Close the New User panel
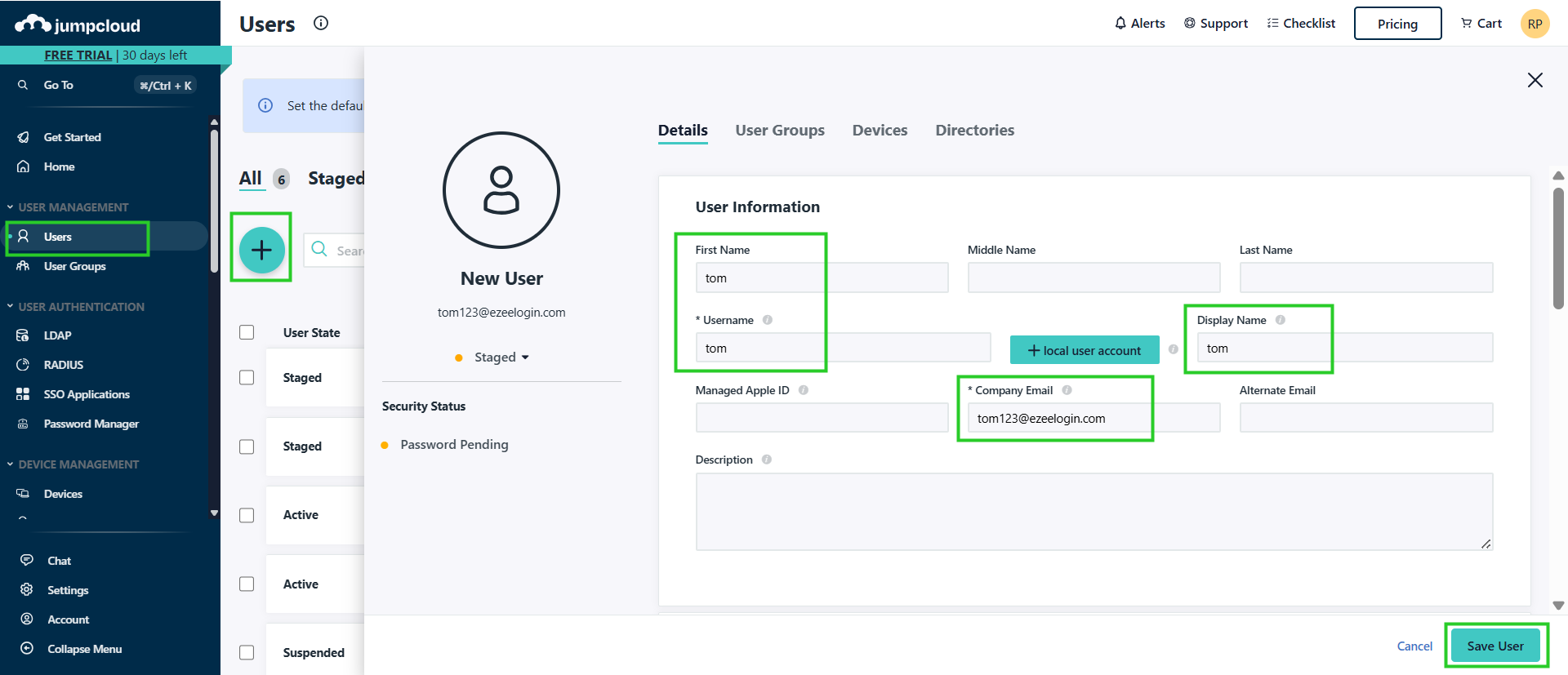The height and width of the screenshot is (675, 1568). [1535, 80]
